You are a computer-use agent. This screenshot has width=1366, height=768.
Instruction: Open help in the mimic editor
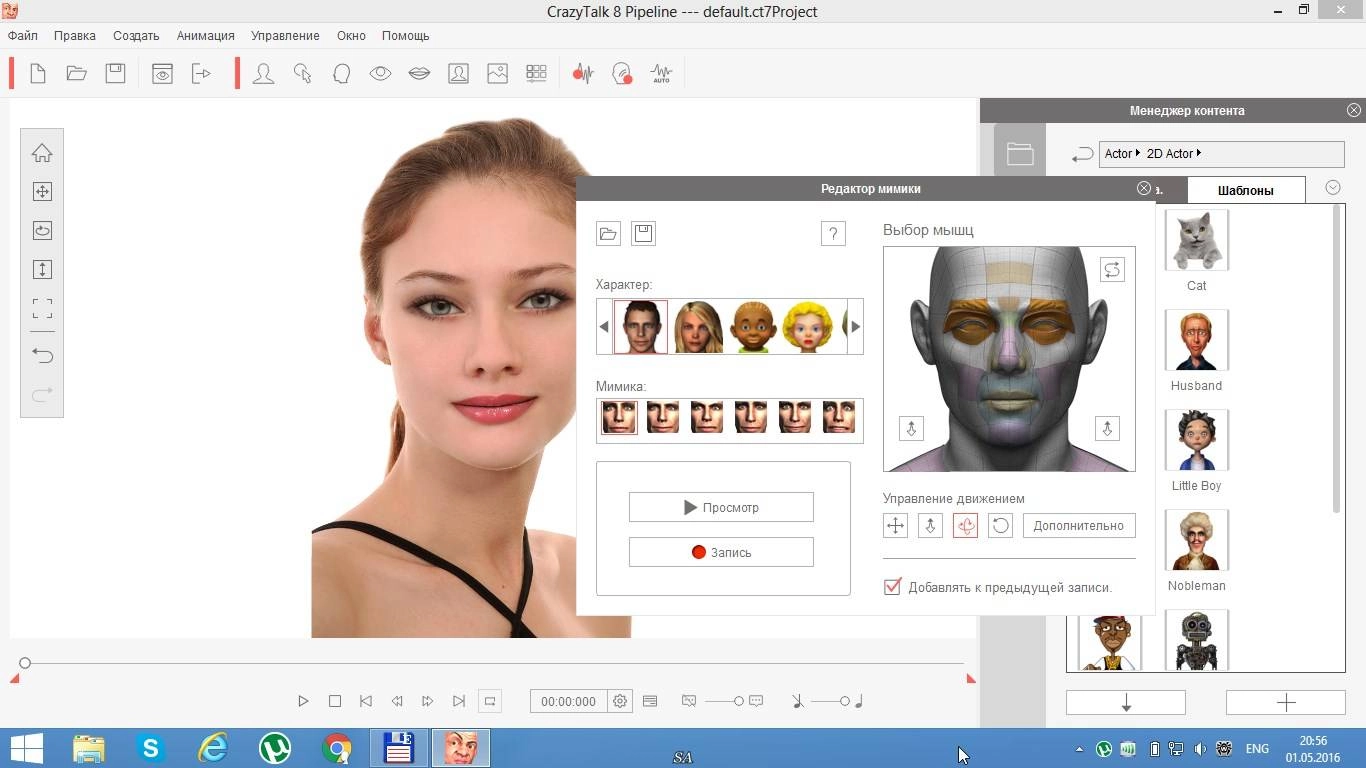coord(833,234)
